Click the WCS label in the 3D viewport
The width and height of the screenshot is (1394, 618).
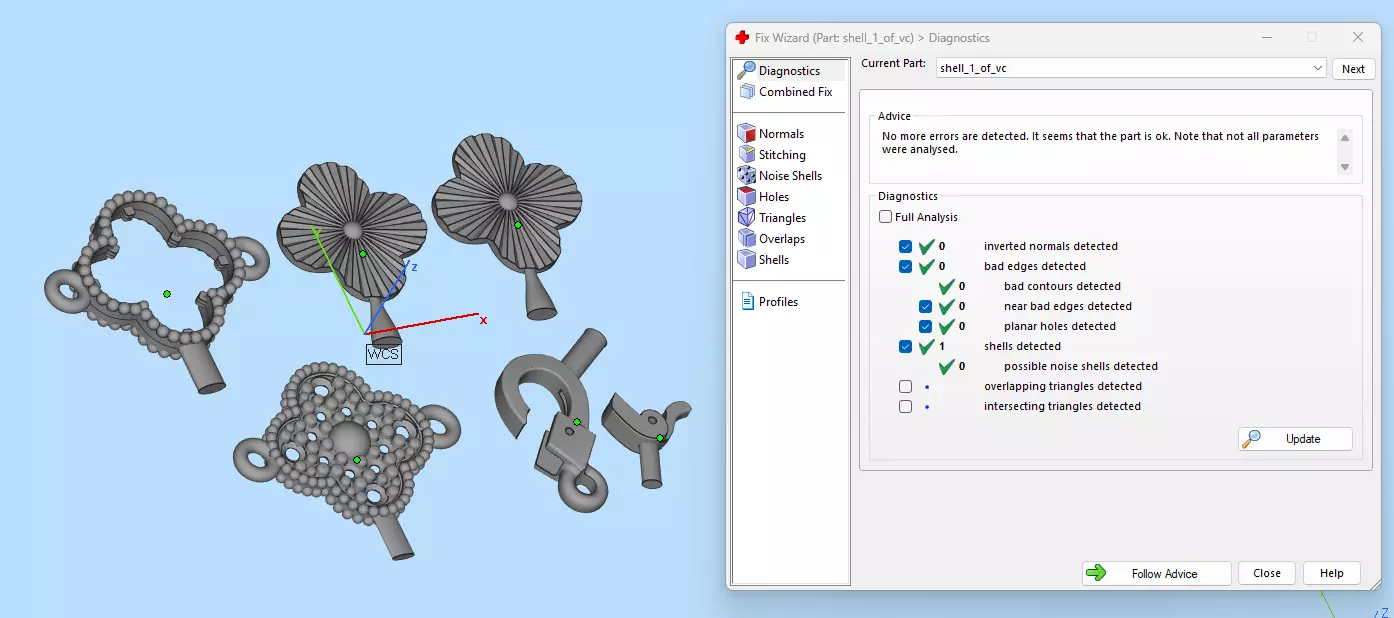383,354
